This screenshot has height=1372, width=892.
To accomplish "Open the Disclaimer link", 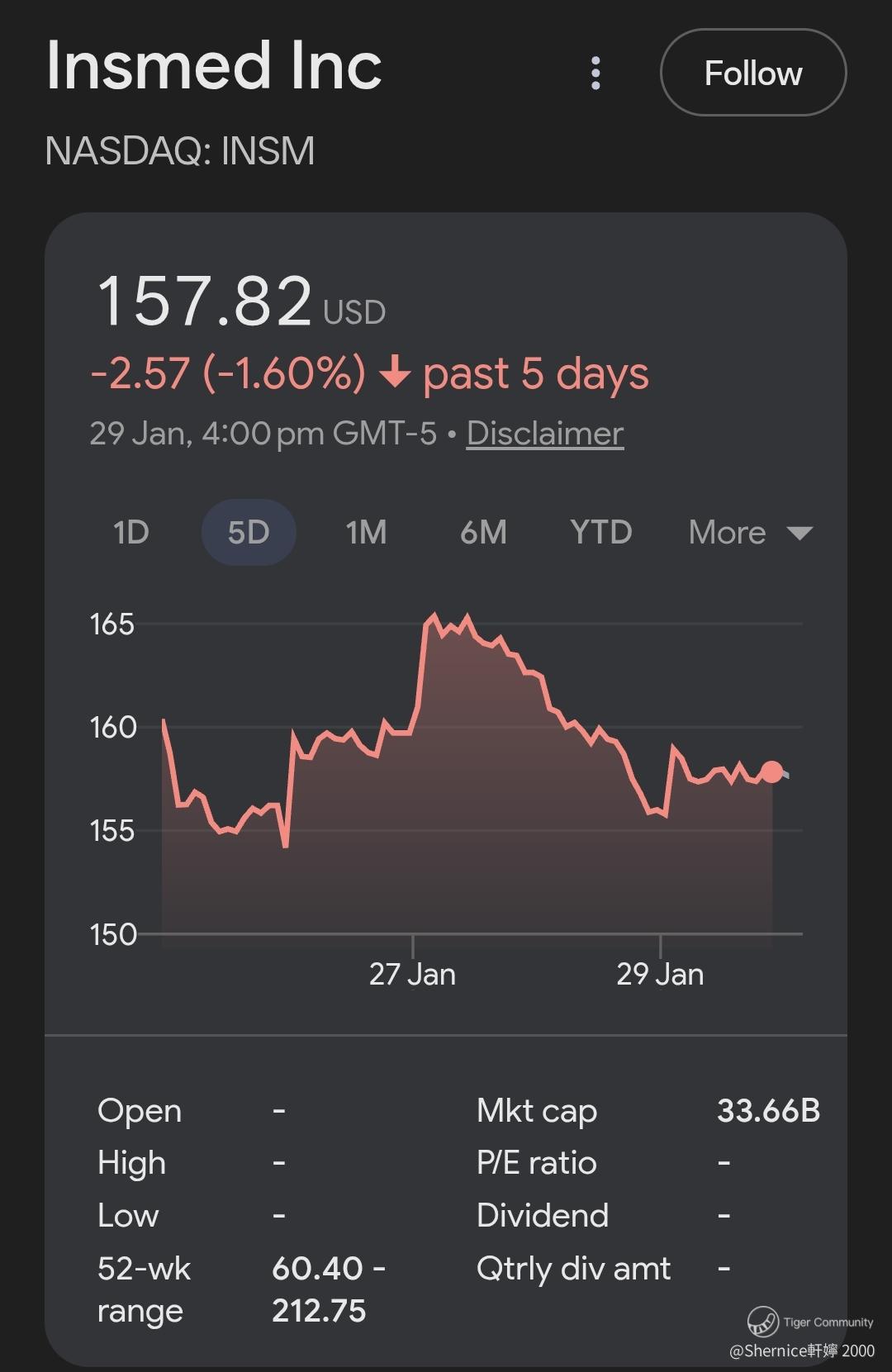I will pyautogui.click(x=544, y=434).
